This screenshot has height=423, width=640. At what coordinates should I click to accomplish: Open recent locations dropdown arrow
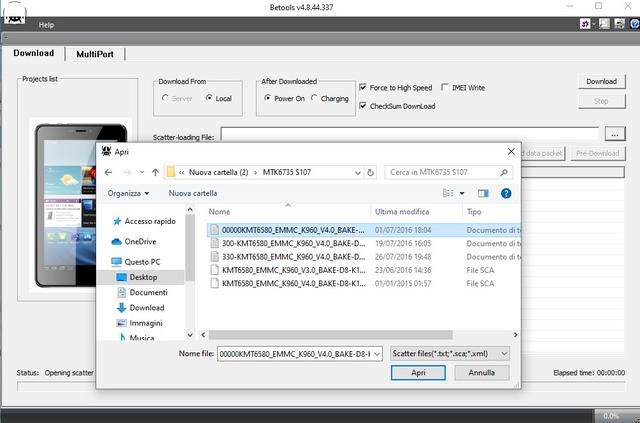tap(142, 172)
